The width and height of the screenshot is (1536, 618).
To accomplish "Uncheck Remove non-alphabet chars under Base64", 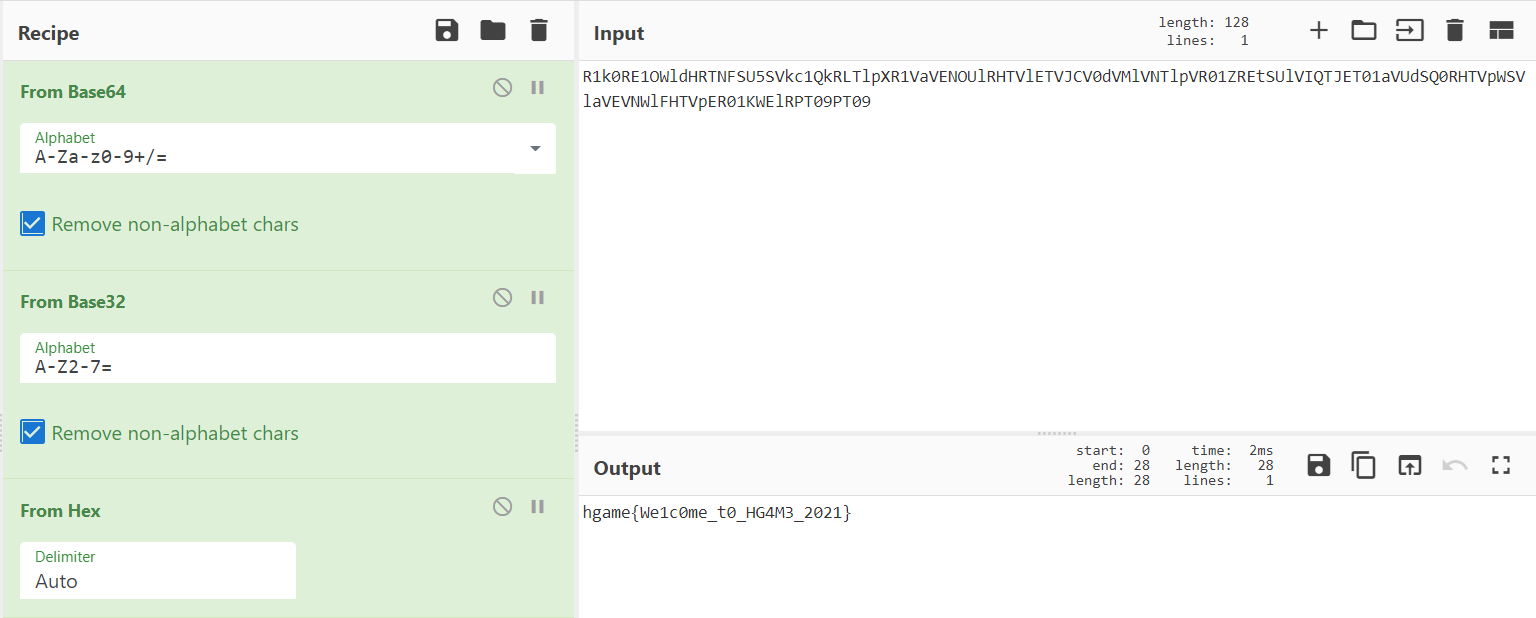I will click(x=33, y=224).
